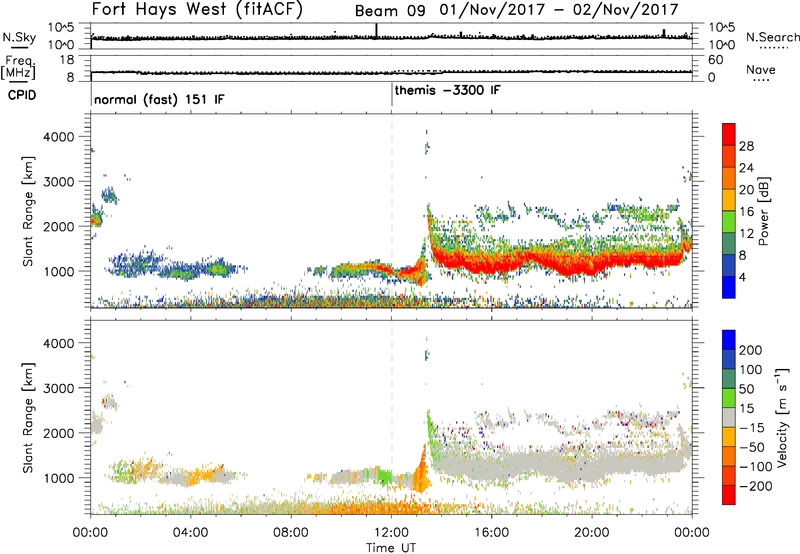Click "Slant Range [km]" label of velocity panel
The height and width of the screenshot is (554, 800).
[x=28, y=418]
